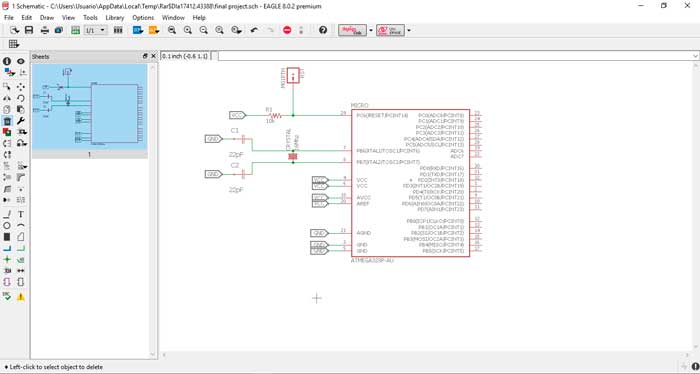700x374 pixels.
Task: Select the net Label tool
Action: 21,259
